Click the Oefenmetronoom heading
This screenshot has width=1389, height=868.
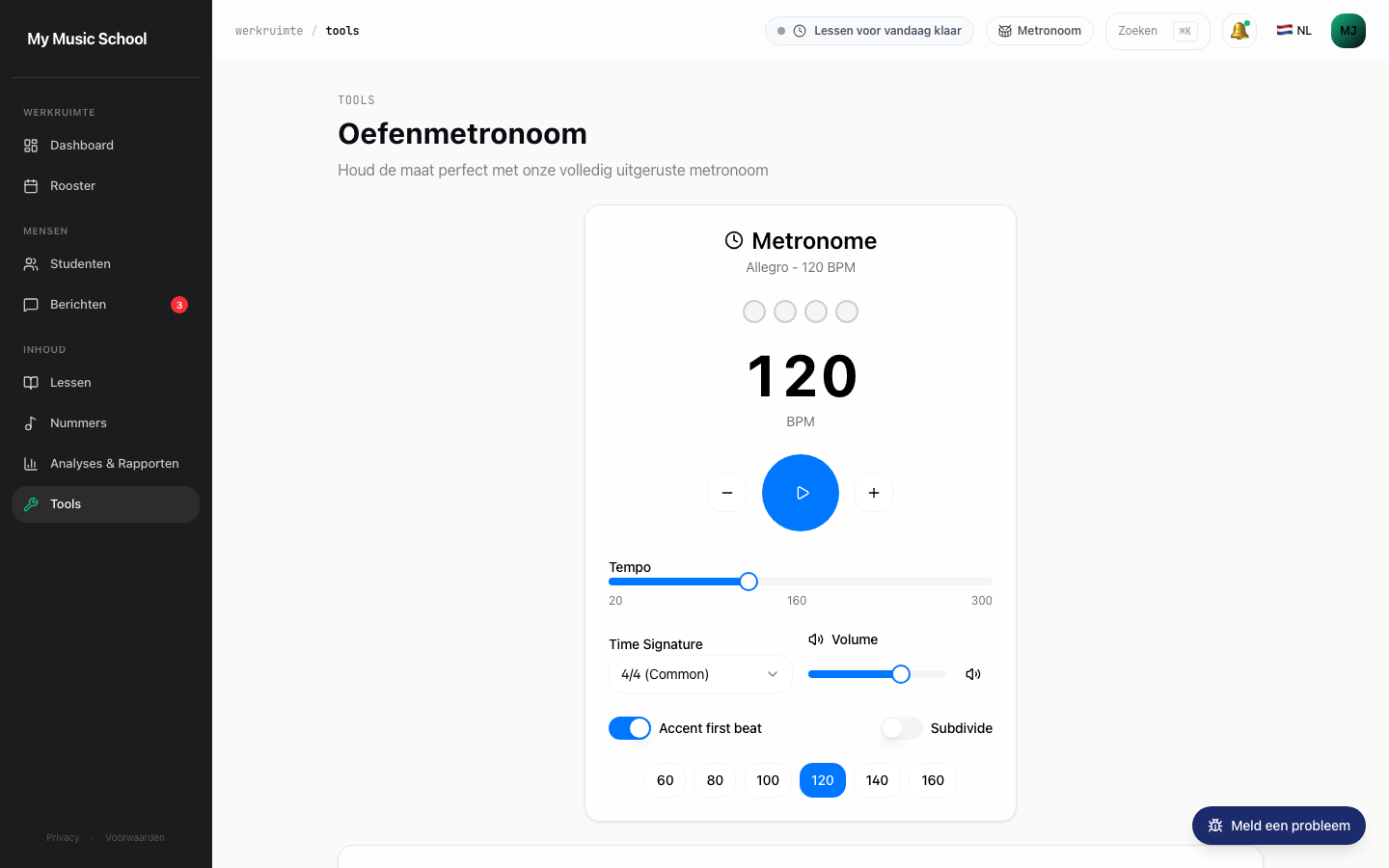click(462, 133)
